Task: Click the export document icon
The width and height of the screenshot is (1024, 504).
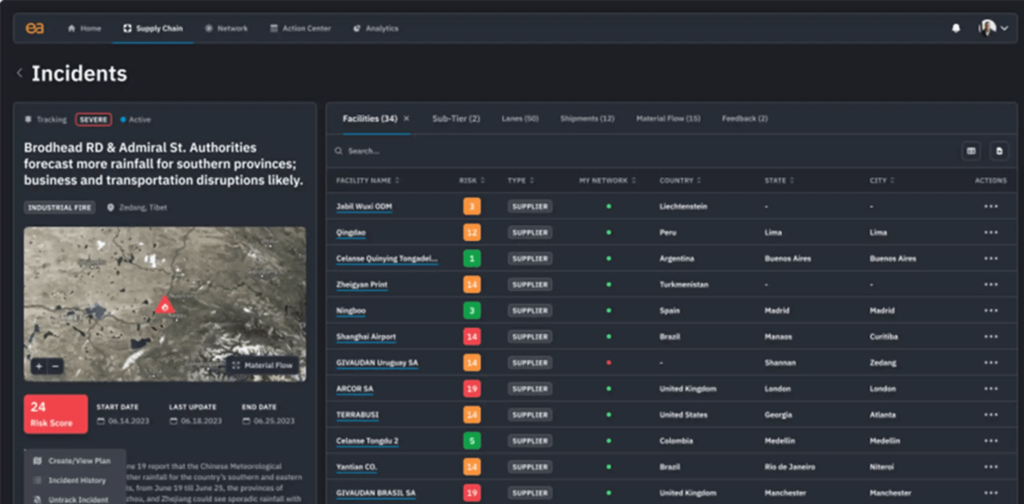Action: (999, 151)
